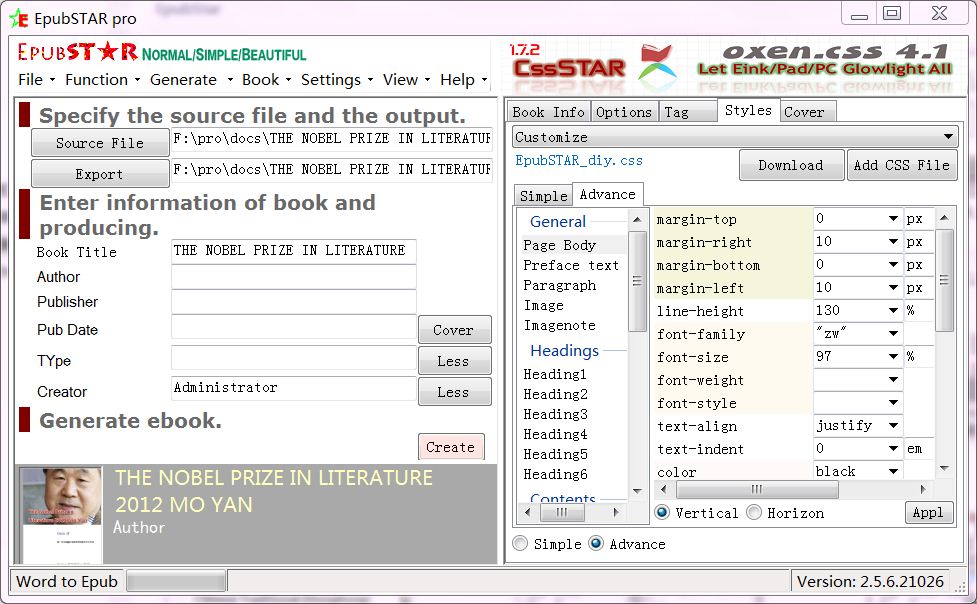Open the File menu
This screenshot has height=604, width=977.
(36, 80)
